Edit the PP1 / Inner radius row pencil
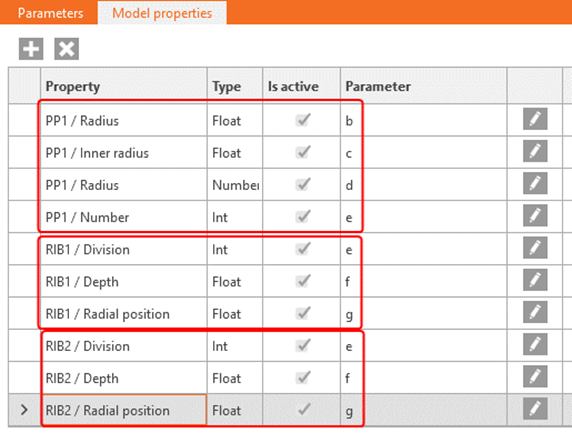This screenshot has width=572, height=433. point(535,151)
